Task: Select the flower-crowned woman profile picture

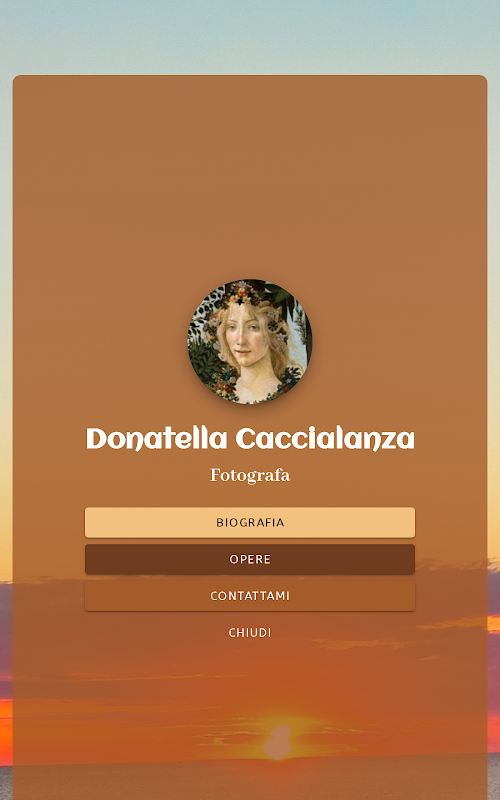Action: coord(250,341)
